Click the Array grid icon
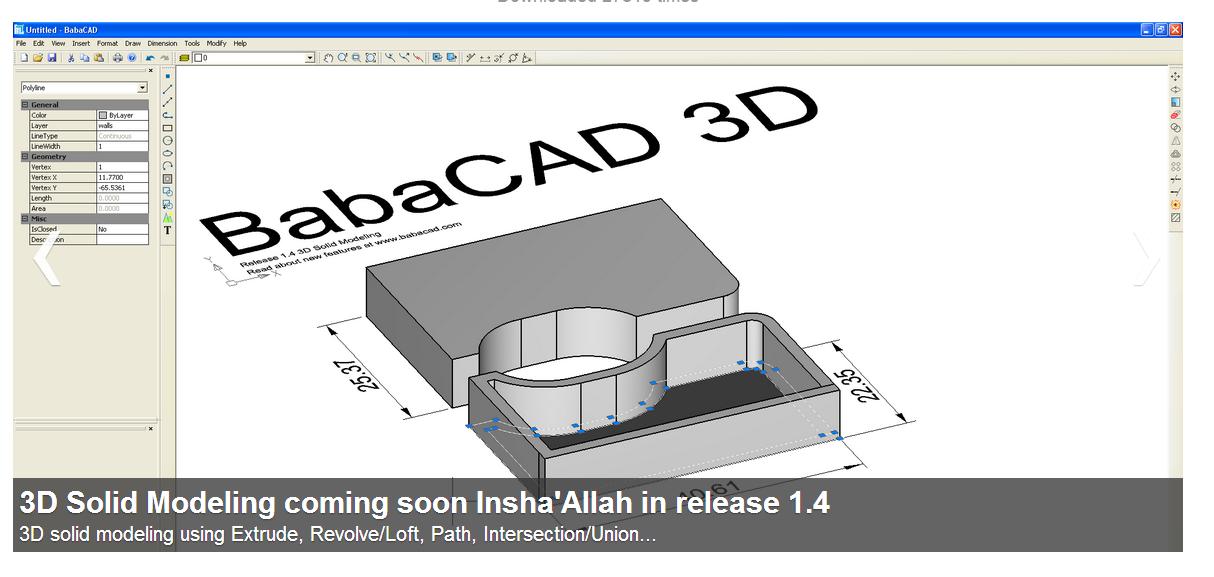Viewport: 1214px width, 577px height. coord(1176,166)
